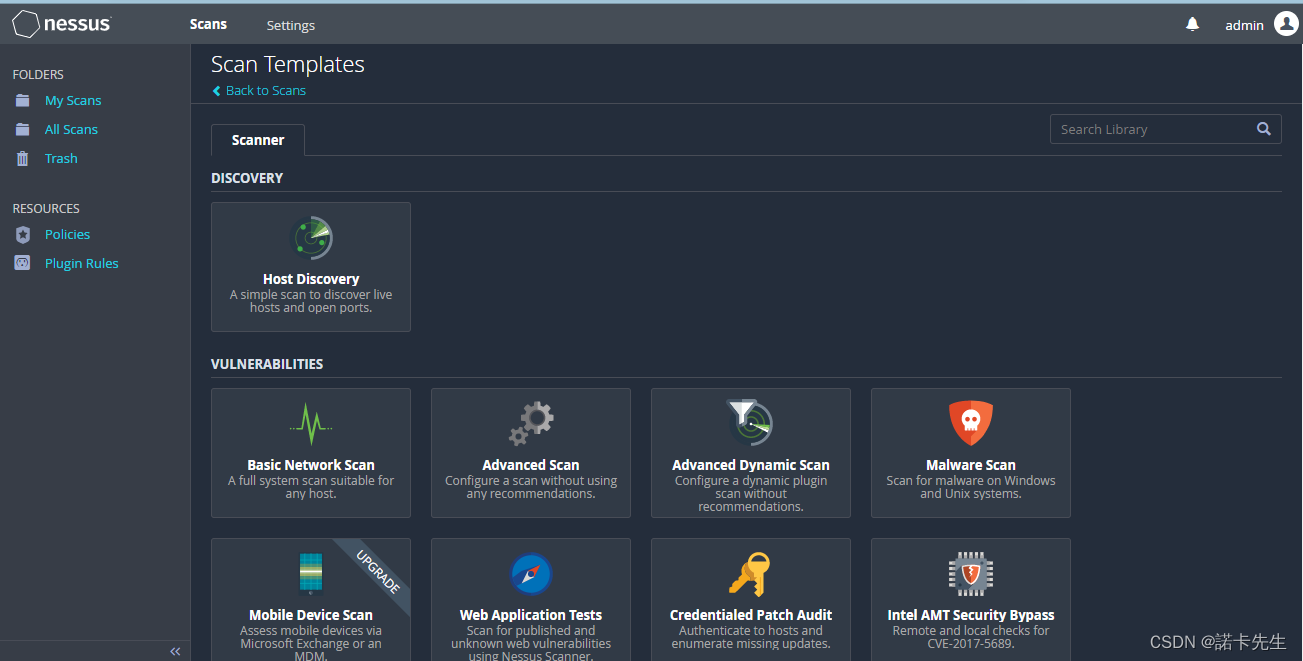Go to All Scans folder
The height and width of the screenshot is (661, 1303).
point(71,129)
